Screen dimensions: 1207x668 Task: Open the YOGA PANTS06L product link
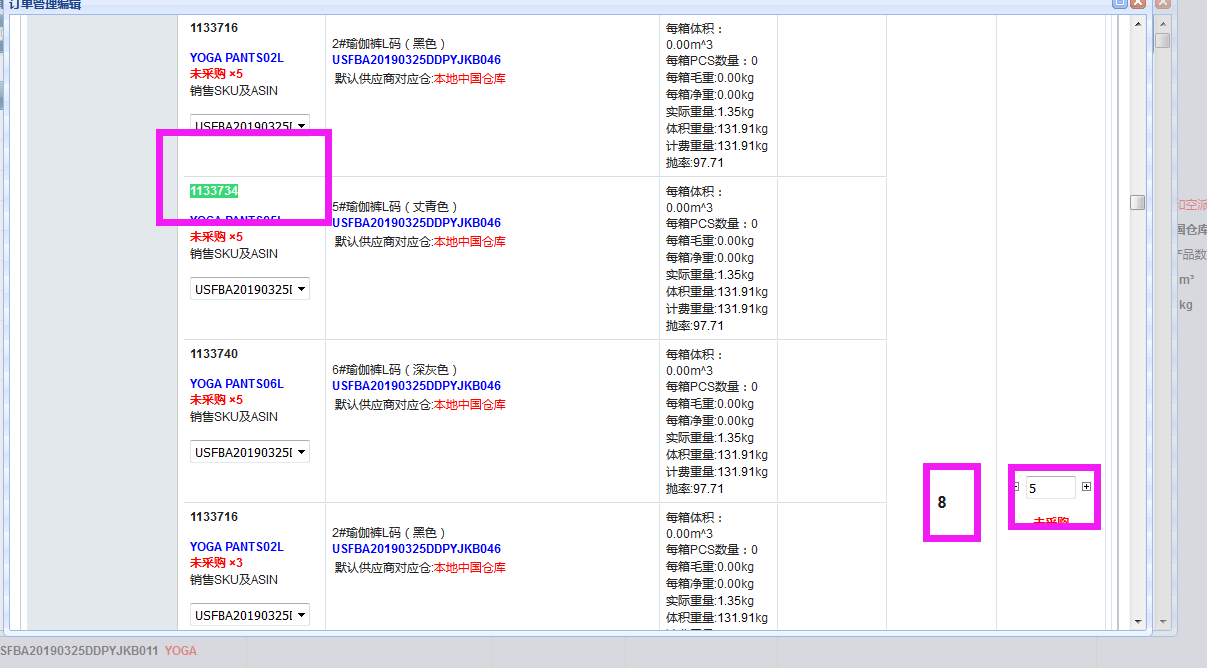pyautogui.click(x=237, y=384)
